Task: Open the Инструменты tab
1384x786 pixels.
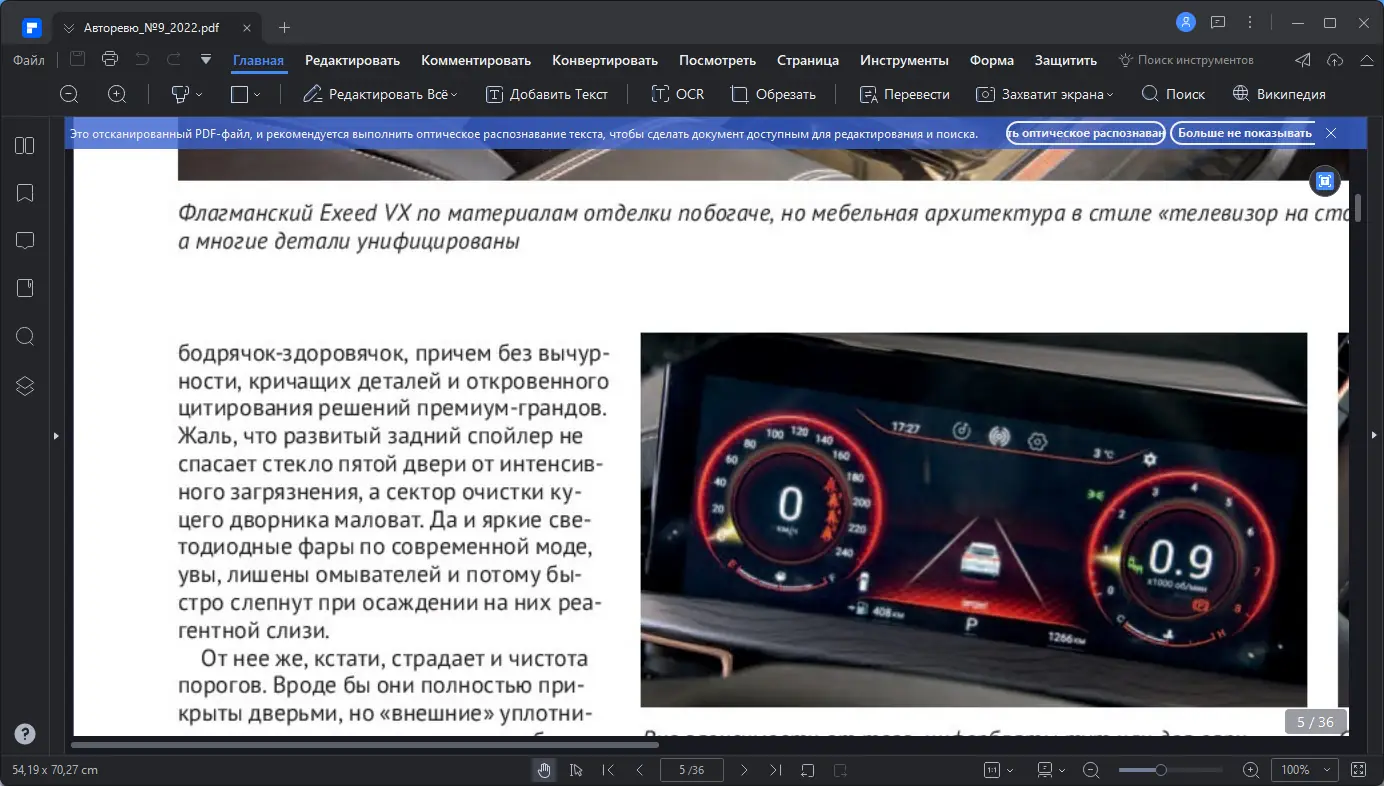Action: tap(904, 60)
